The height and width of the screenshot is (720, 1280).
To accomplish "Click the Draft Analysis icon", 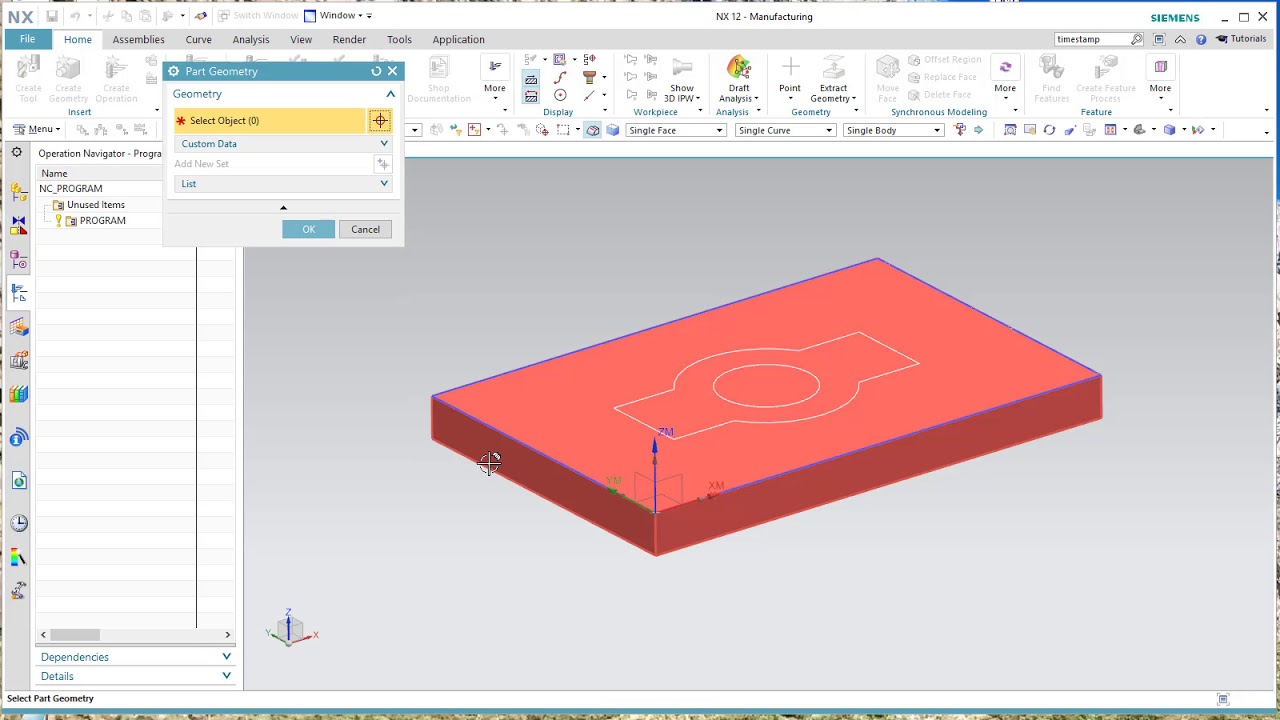I will point(739,68).
